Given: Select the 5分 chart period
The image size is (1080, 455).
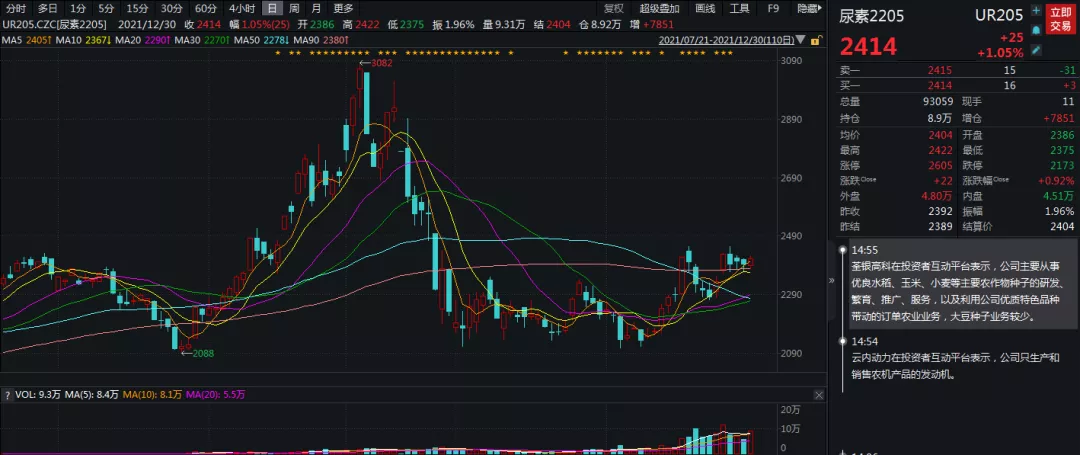Looking at the screenshot, I should click(x=106, y=8).
